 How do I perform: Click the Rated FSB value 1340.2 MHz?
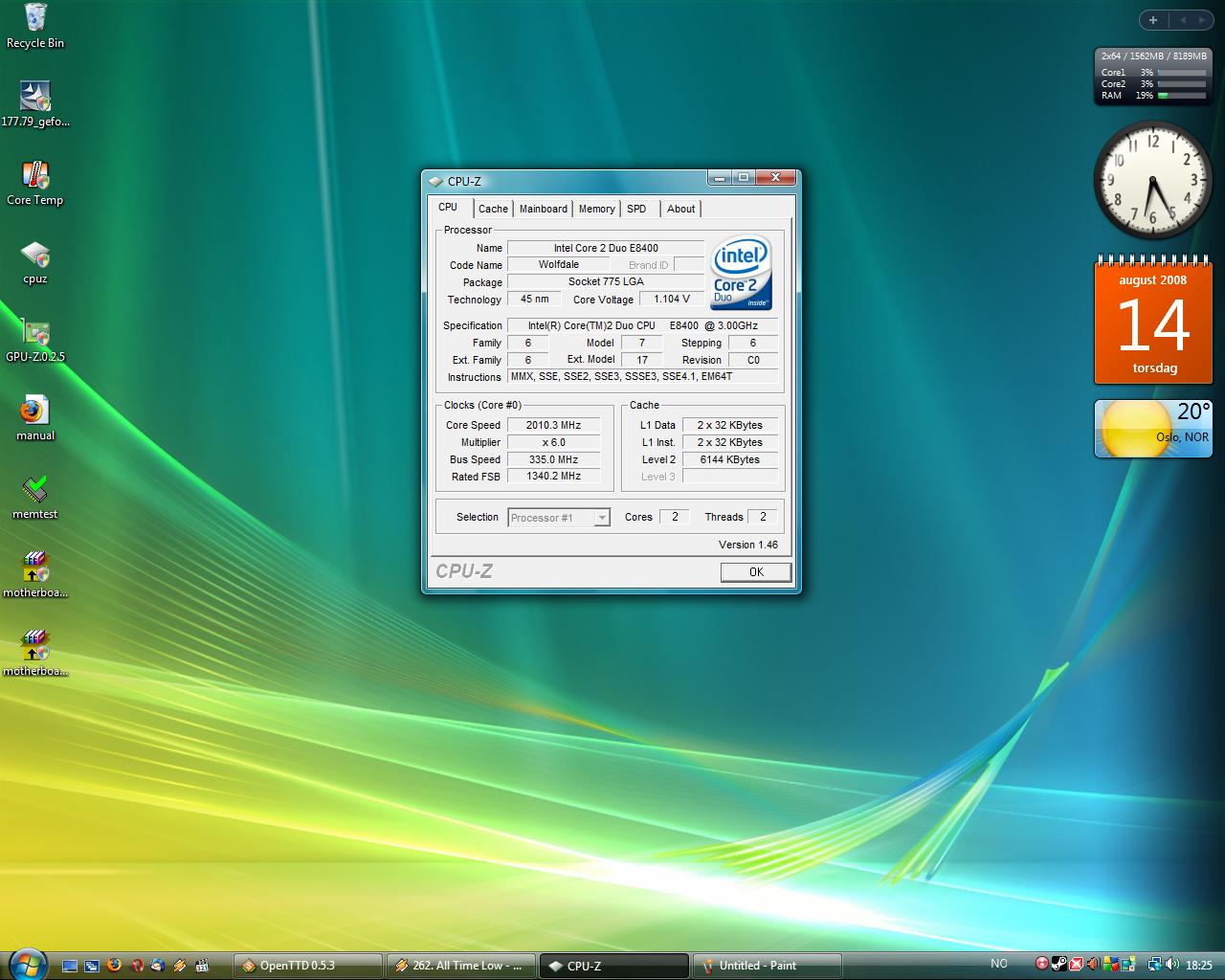pyautogui.click(x=553, y=476)
